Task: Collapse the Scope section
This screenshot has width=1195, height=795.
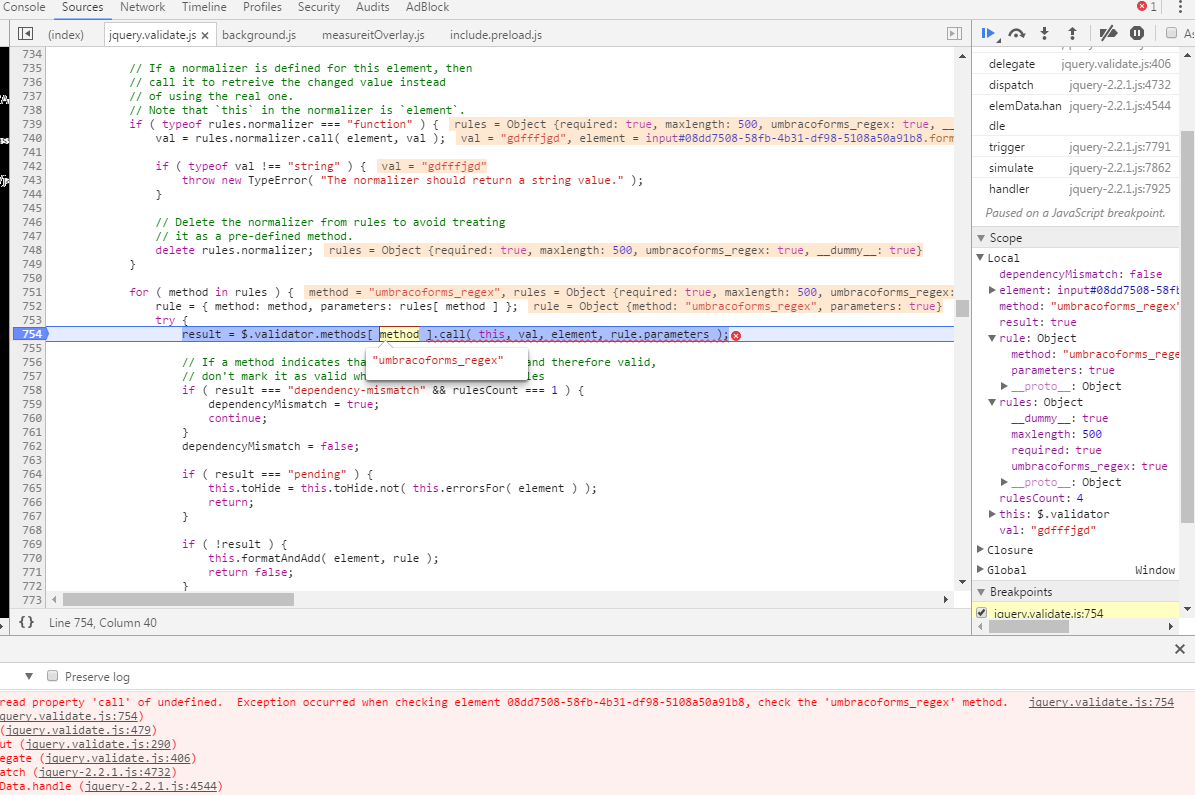Action: tap(982, 238)
